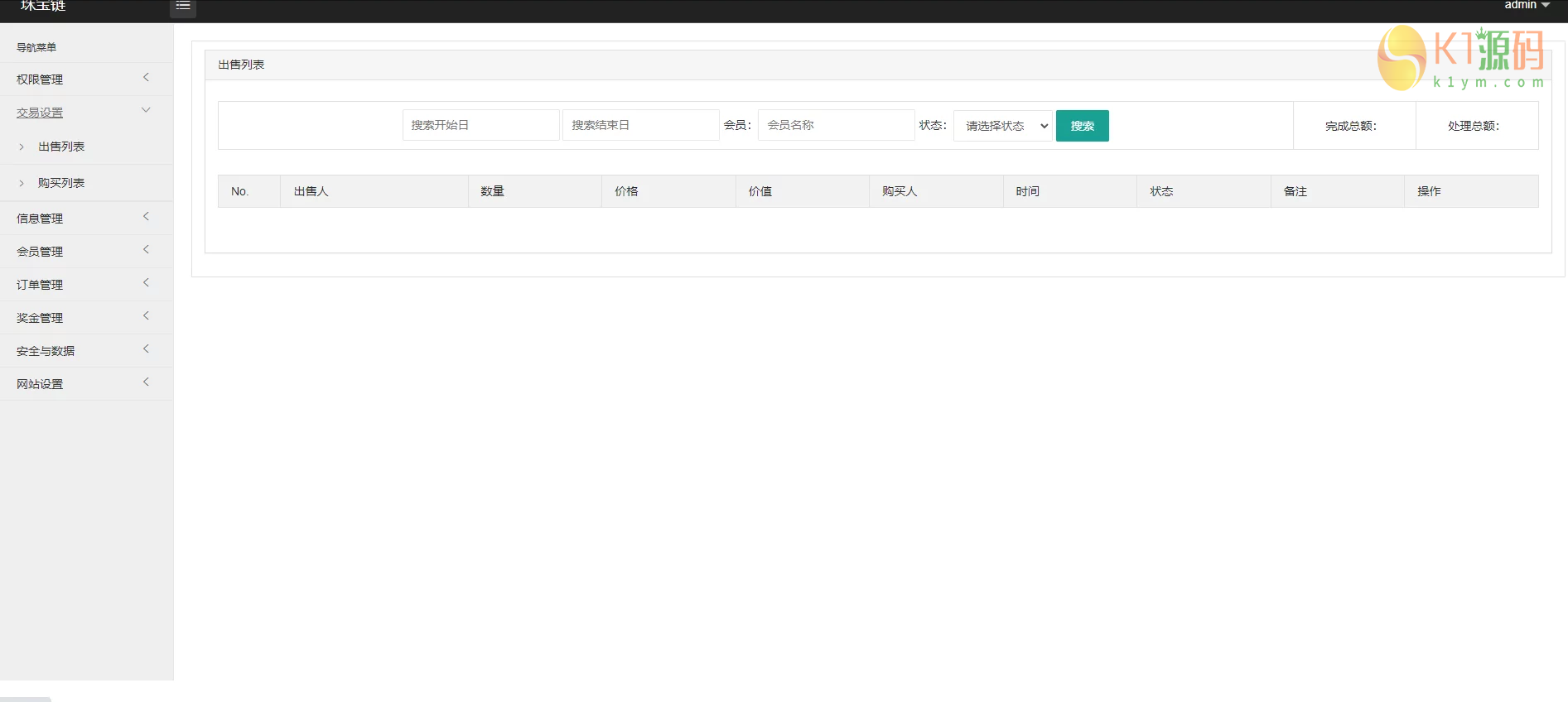This screenshot has width=1568, height=702.
Task: Expand the 安全与数据 menu
Action: point(86,351)
